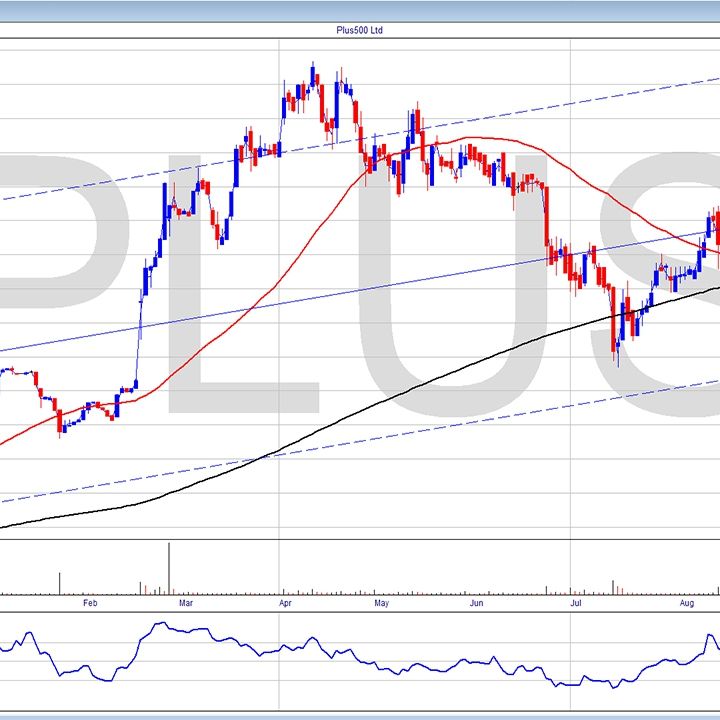
Task: Select the Jul month axis label
Action: (x=576, y=604)
